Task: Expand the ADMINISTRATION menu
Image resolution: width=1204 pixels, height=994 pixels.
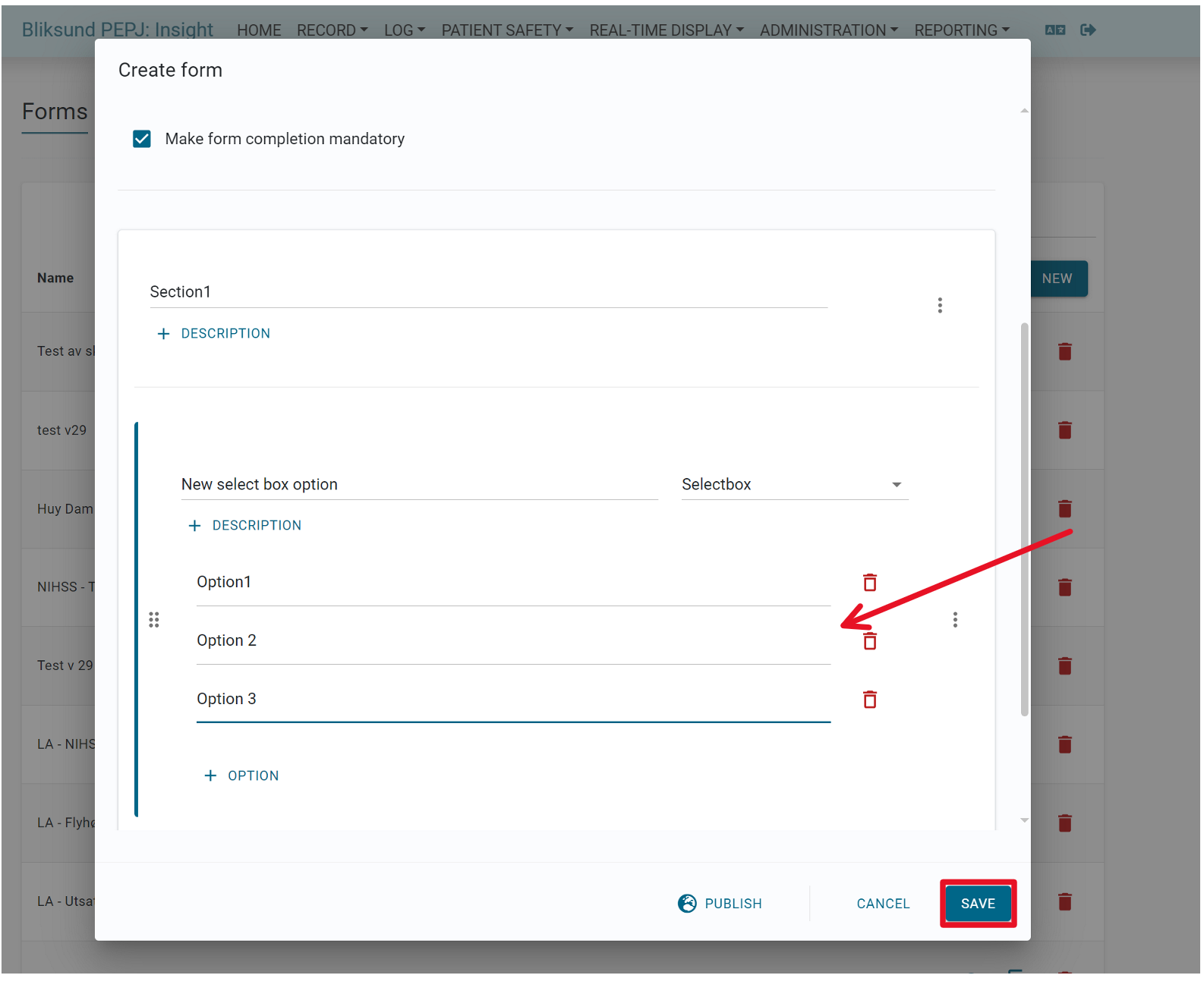Action: coord(828,30)
